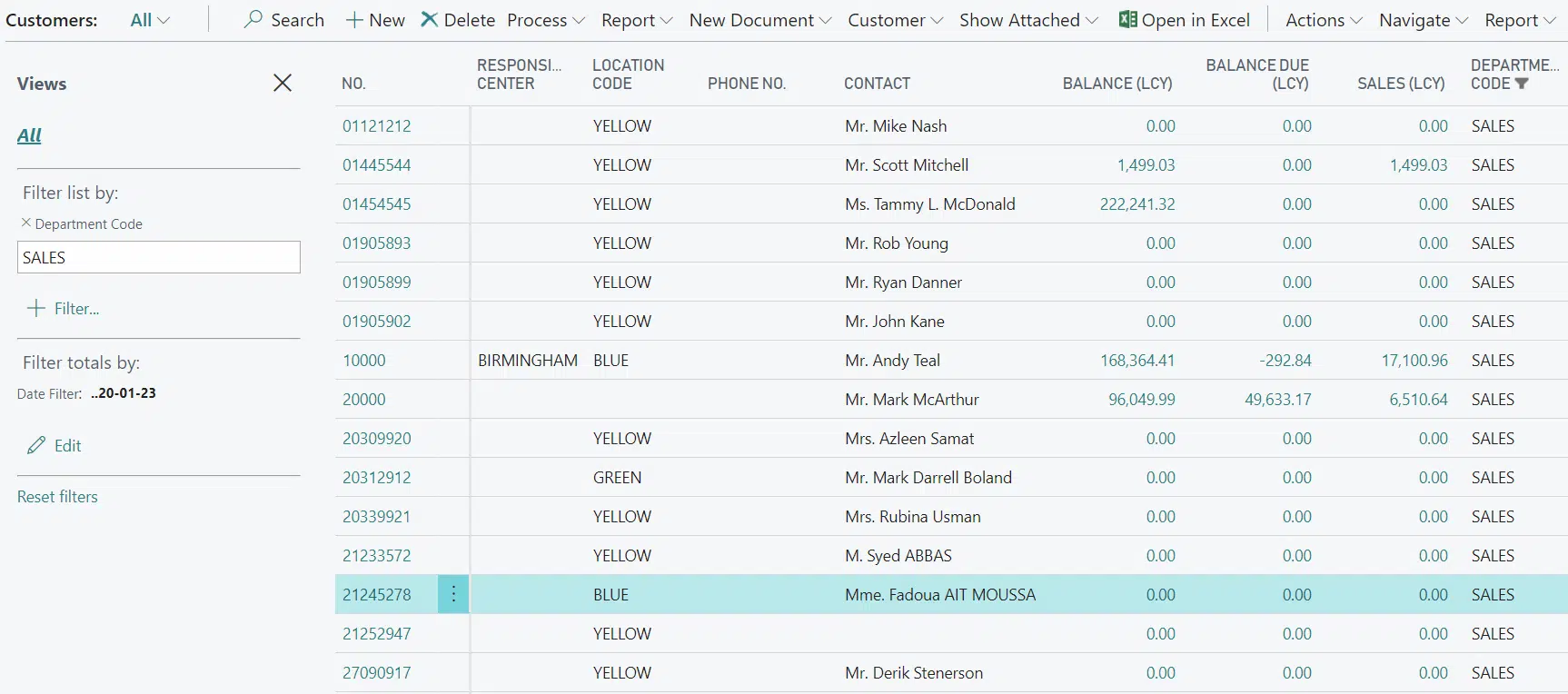Click the Reset filters link

click(x=57, y=497)
